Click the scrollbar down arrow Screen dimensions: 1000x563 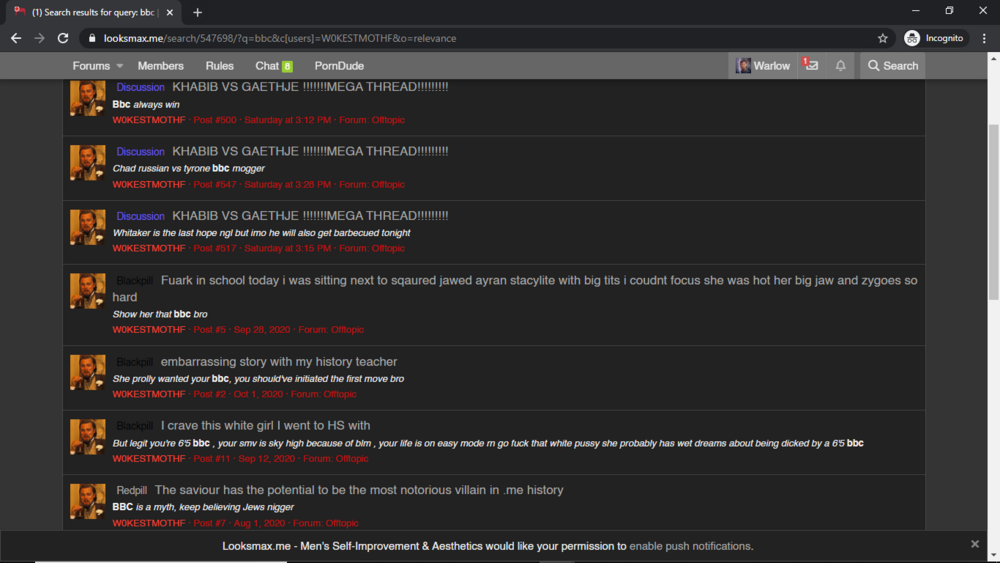point(994,557)
